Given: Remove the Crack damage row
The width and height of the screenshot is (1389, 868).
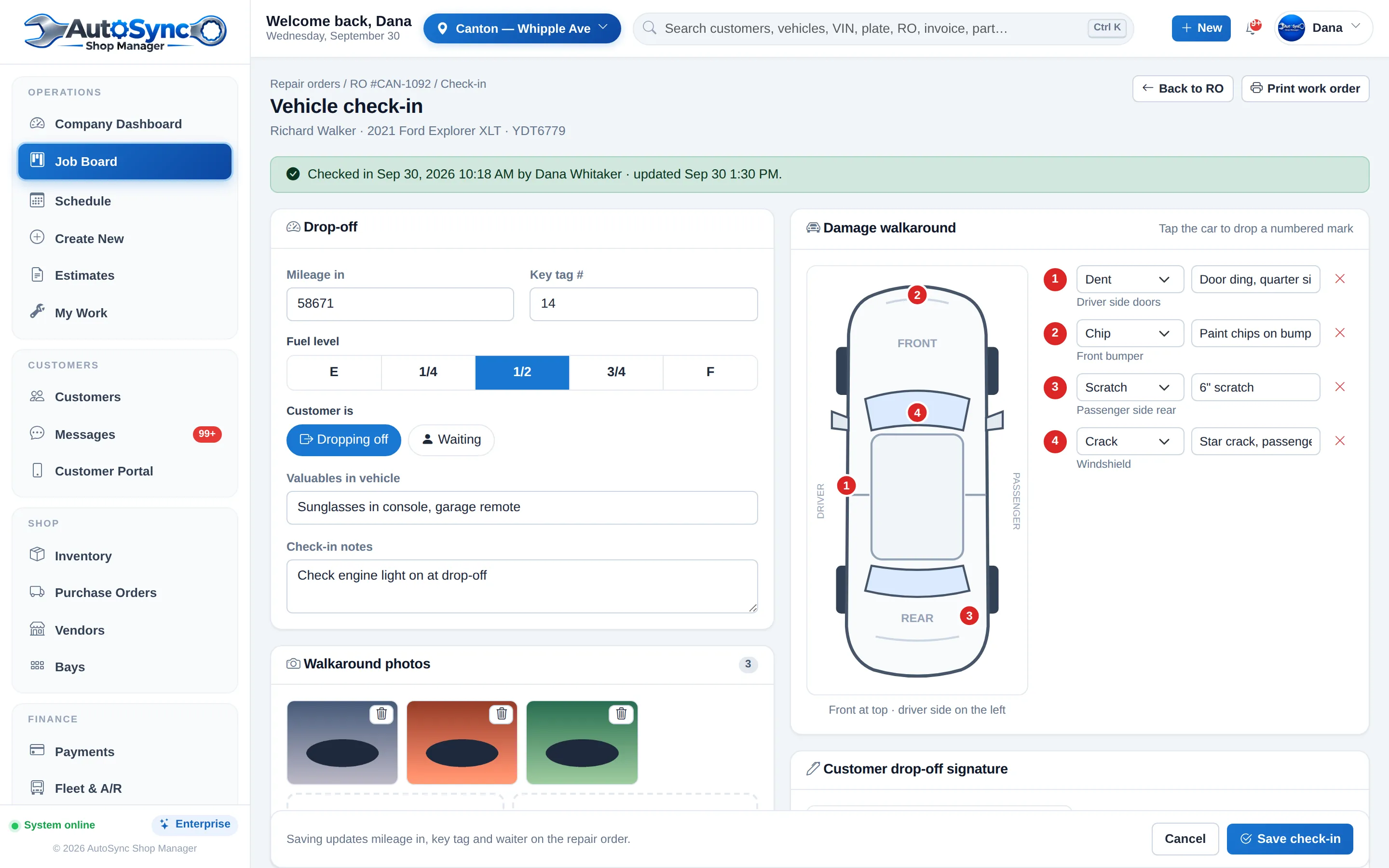Looking at the screenshot, I should 1340,441.
